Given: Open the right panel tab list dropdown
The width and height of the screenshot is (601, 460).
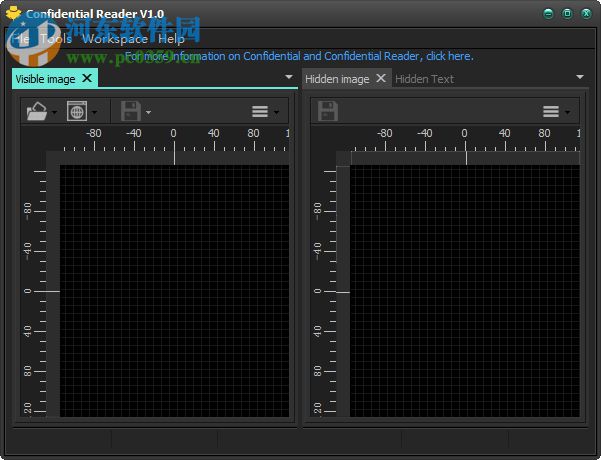Looking at the screenshot, I should [580, 77].
